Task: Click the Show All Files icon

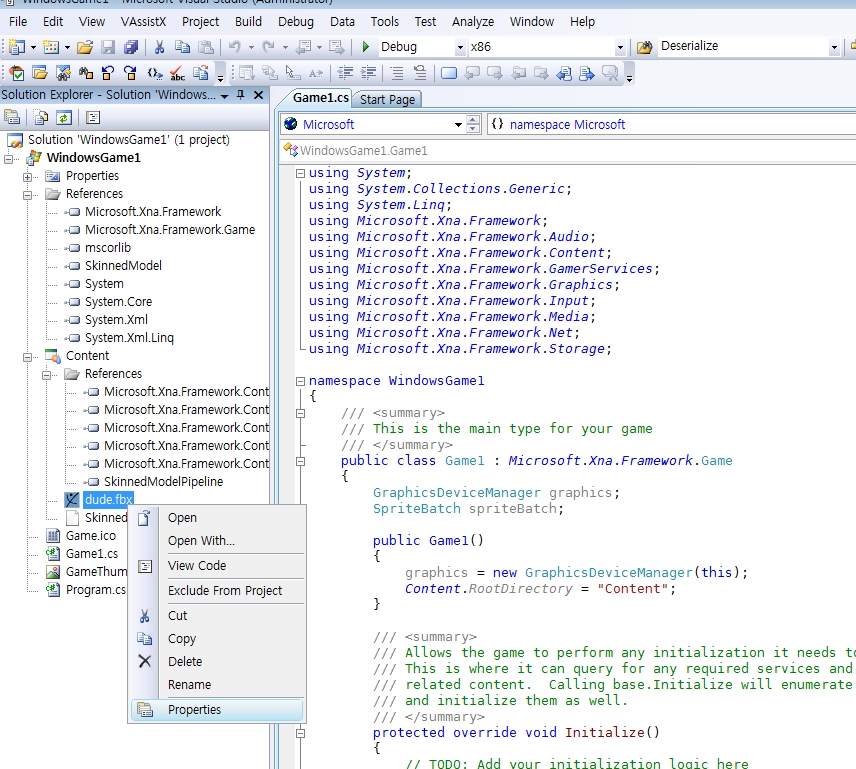Action: tap(41, 117)
